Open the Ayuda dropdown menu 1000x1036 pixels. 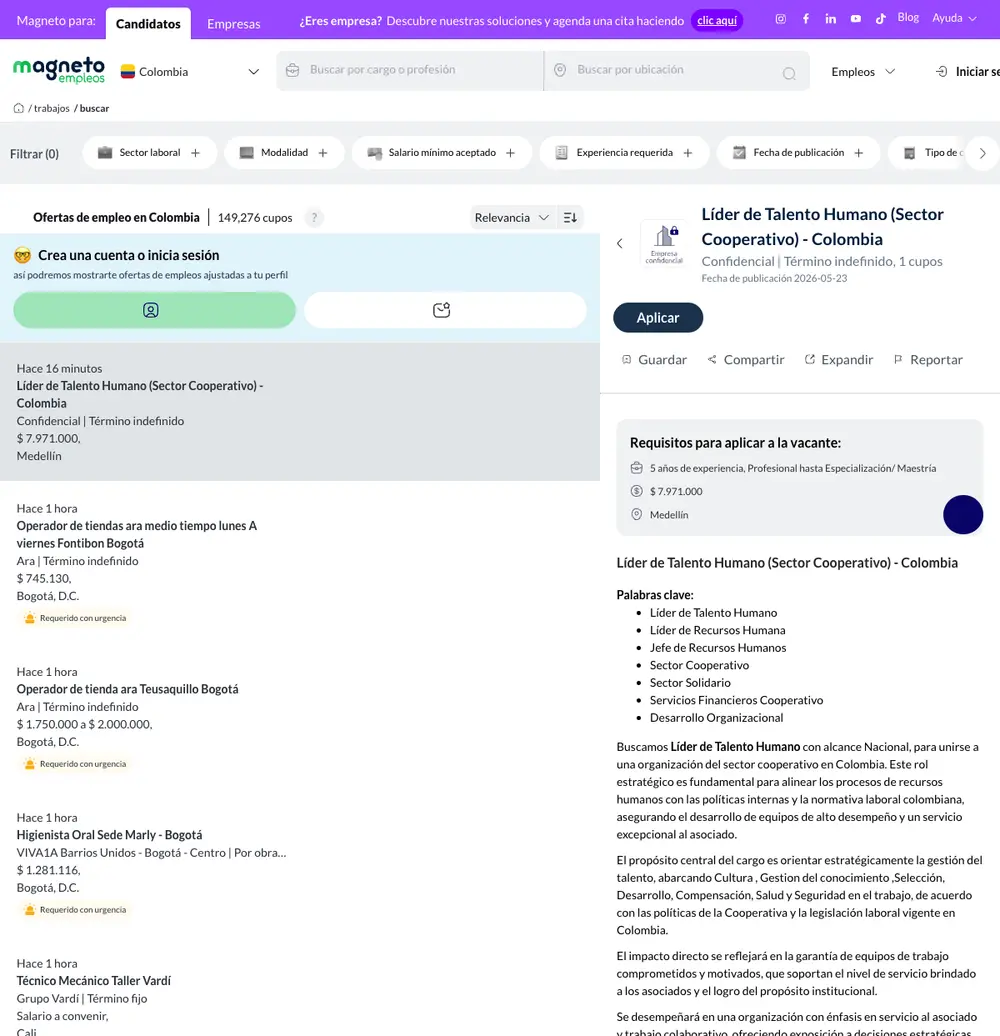tap(954, 18)
